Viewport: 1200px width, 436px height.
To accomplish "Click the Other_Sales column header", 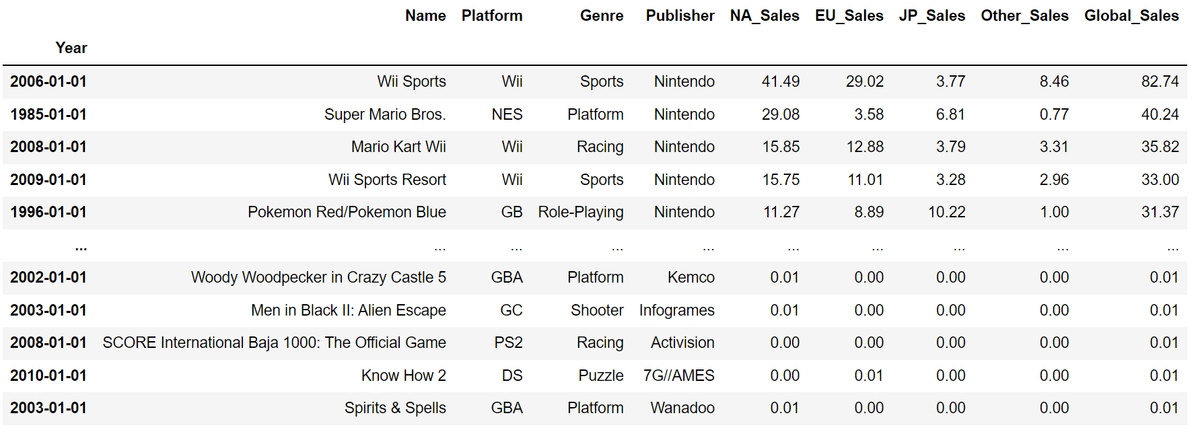I will 1025,16.
